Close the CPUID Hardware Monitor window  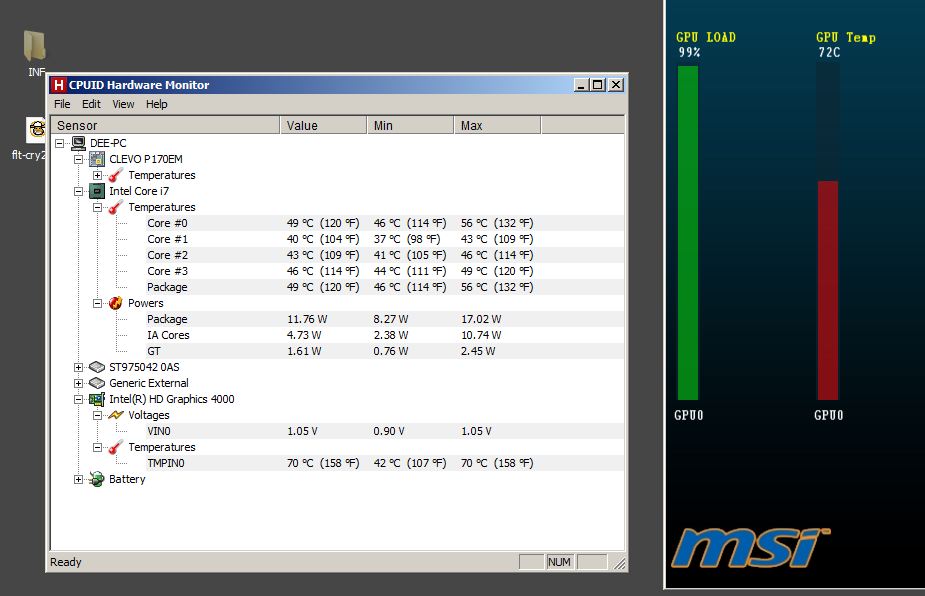point(616,85)
